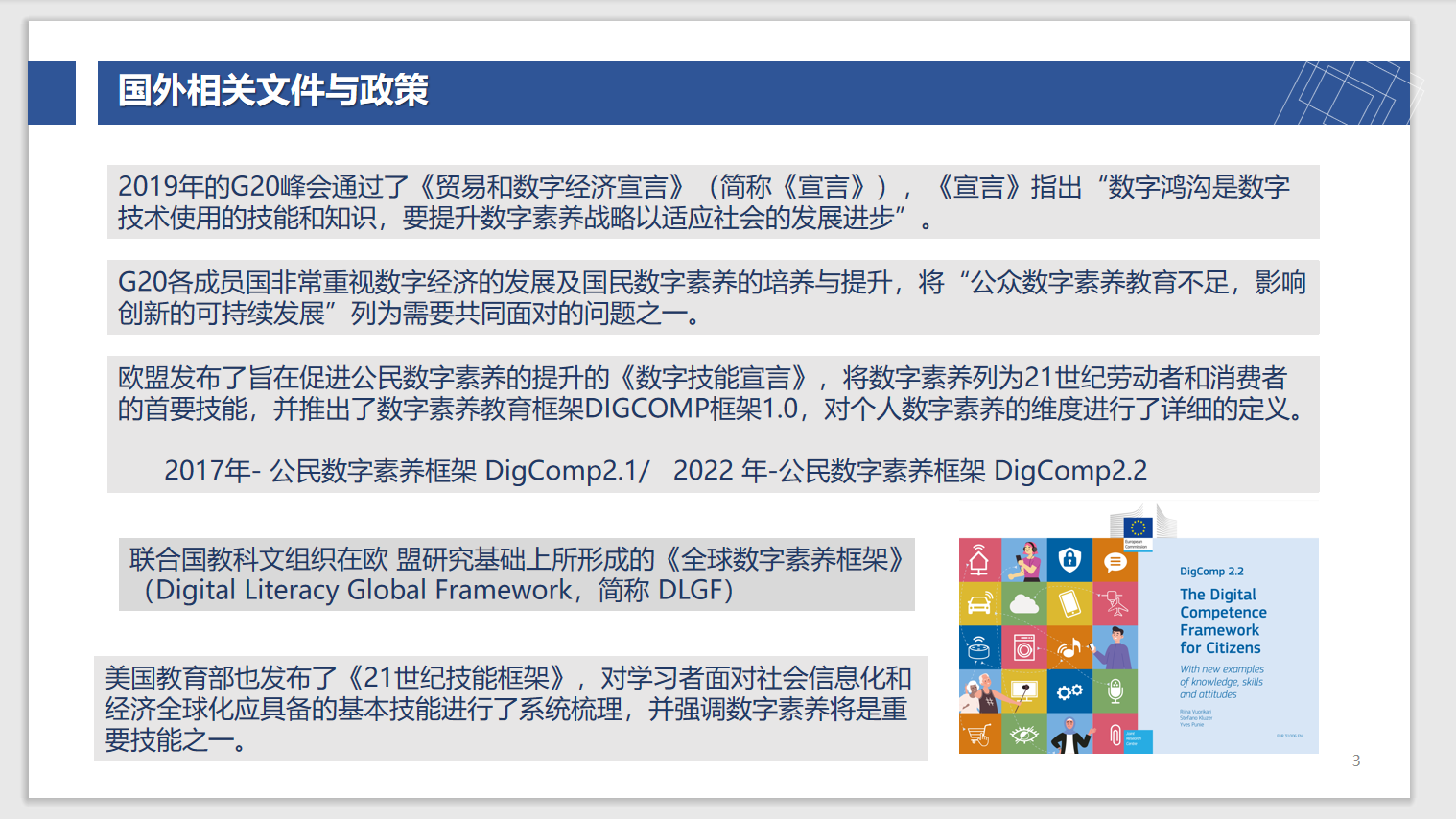This screenshot has height=819, width=1456.
Task: Click the music note icon
Action: point(1069,648)
